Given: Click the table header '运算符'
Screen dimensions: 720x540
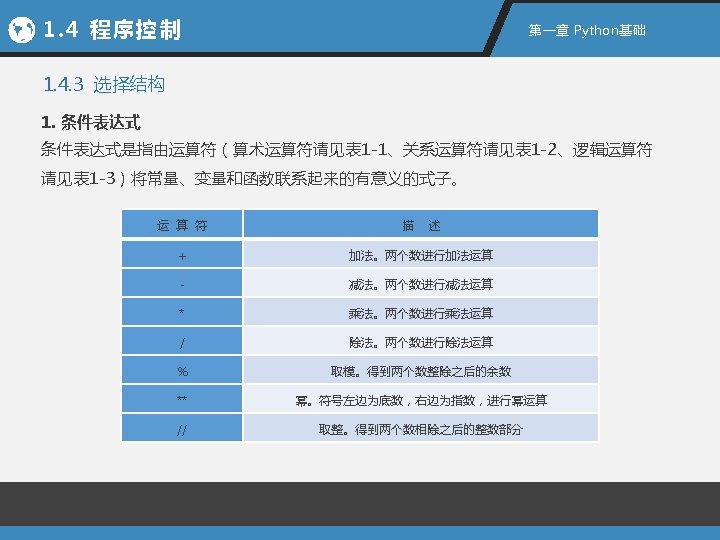Looking at the screenshot, I should 182,224.
